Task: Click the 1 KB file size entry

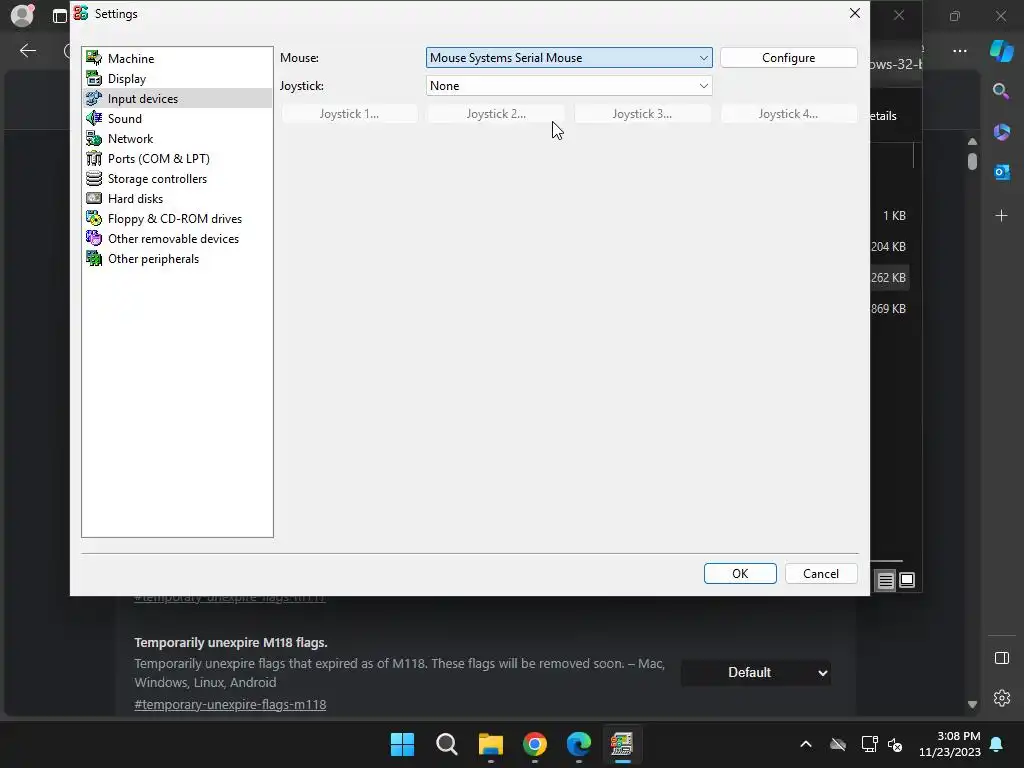Action: [x=894, y=216]
